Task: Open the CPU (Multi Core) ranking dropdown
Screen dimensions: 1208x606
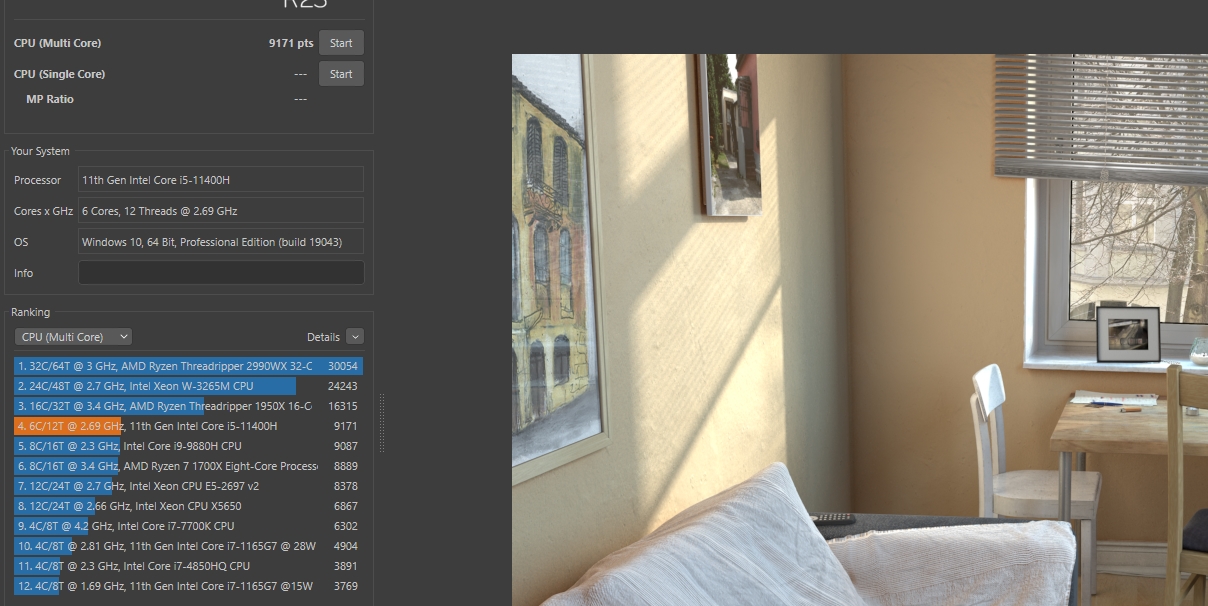Action: (x=73, y=337)
